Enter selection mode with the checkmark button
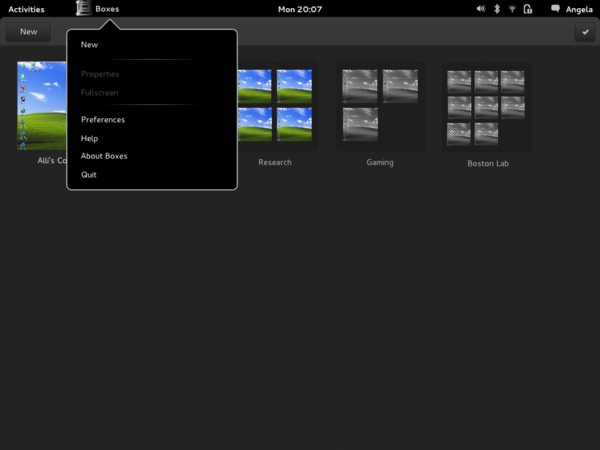Image resolution: width=600 pixels, height=450 pixels. [585, 32]
